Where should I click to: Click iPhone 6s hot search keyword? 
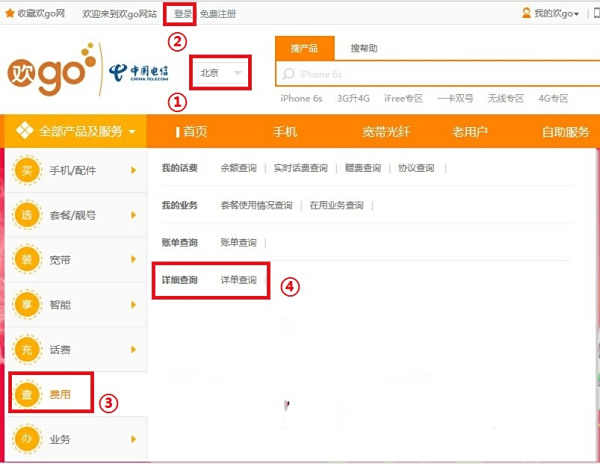(x=301, y=98)
